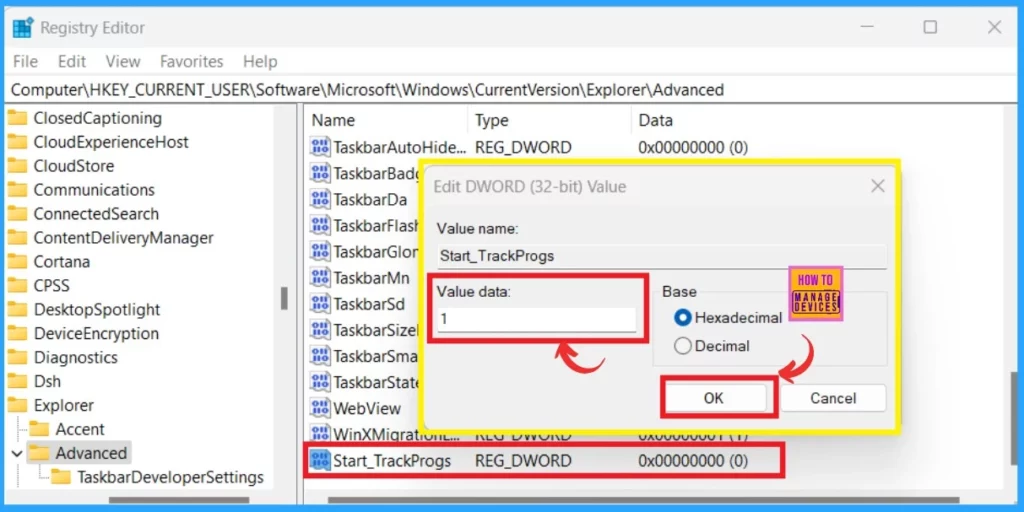
Task: Cancel the Edit DWORD dialog
Action: pyautogui.click(x=833, y=398)
